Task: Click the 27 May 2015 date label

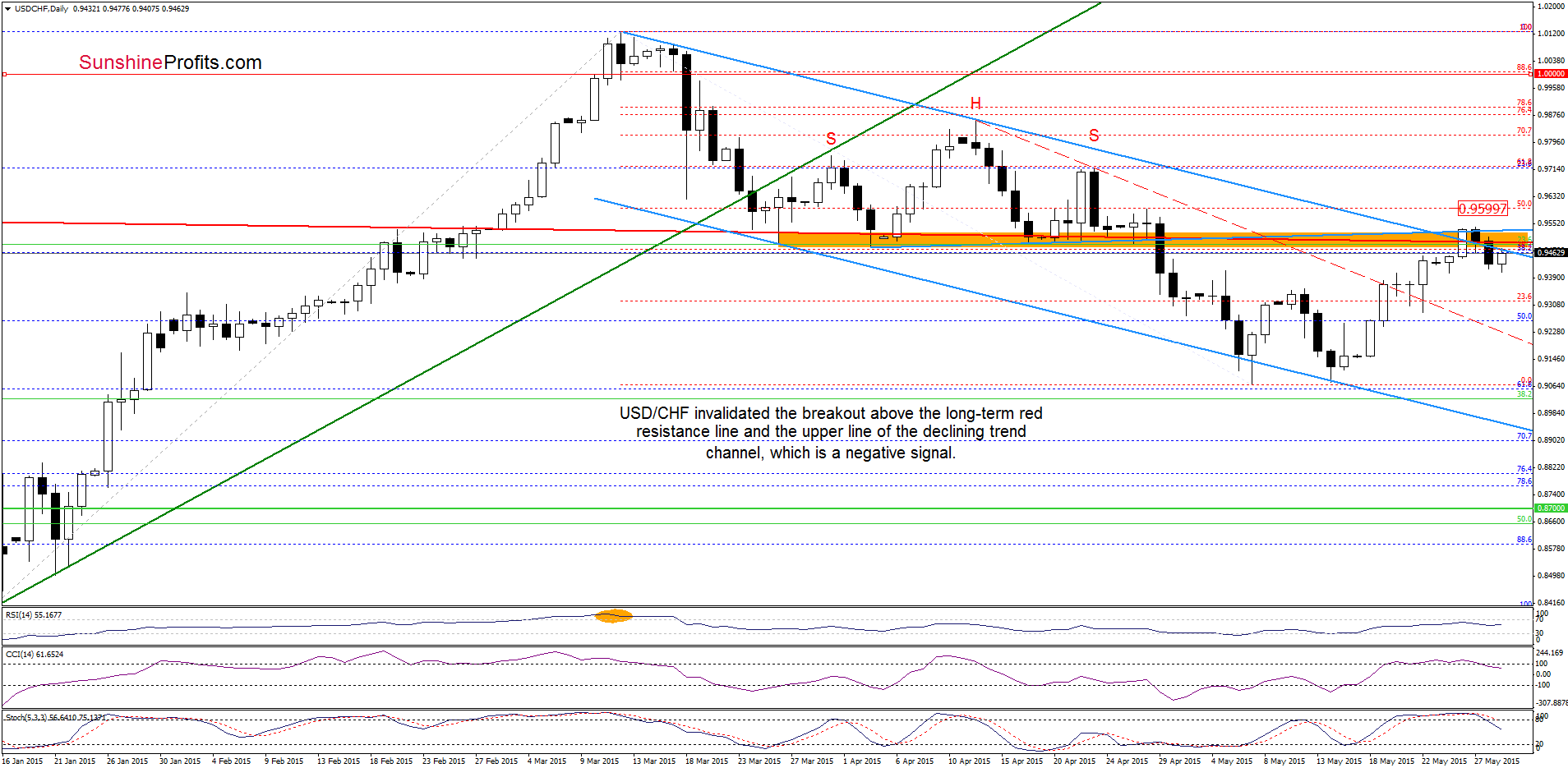Action: [x=1497, y=761]
